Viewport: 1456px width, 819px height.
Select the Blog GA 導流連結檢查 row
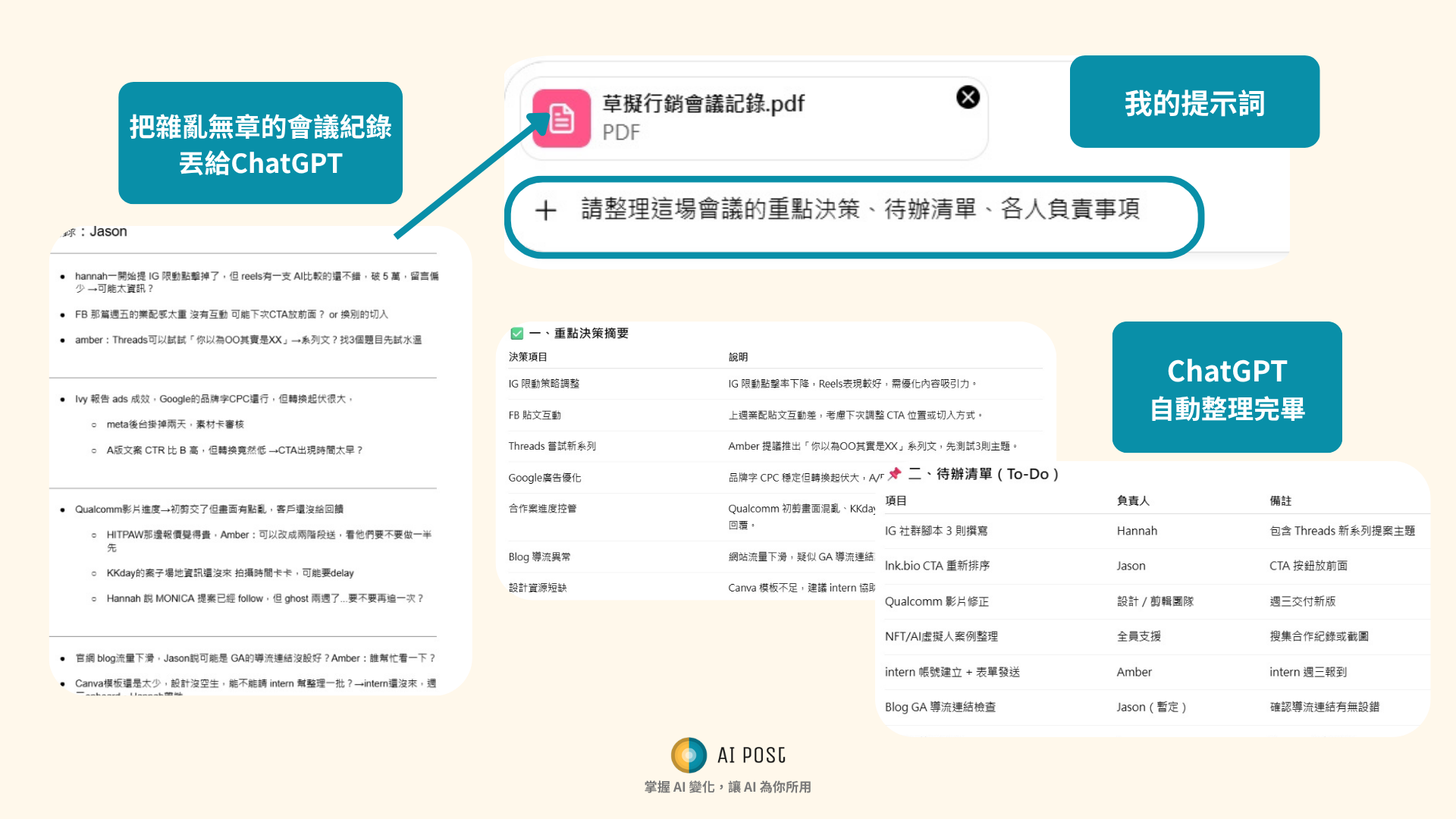(x=940, y=707)
